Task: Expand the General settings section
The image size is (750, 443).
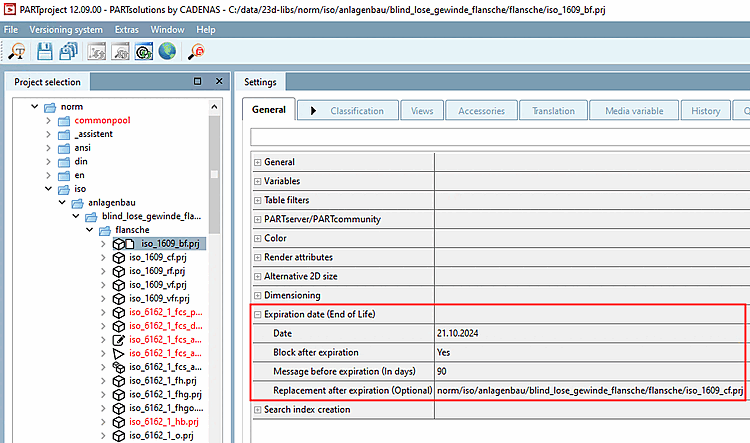Action: [257, 162]
